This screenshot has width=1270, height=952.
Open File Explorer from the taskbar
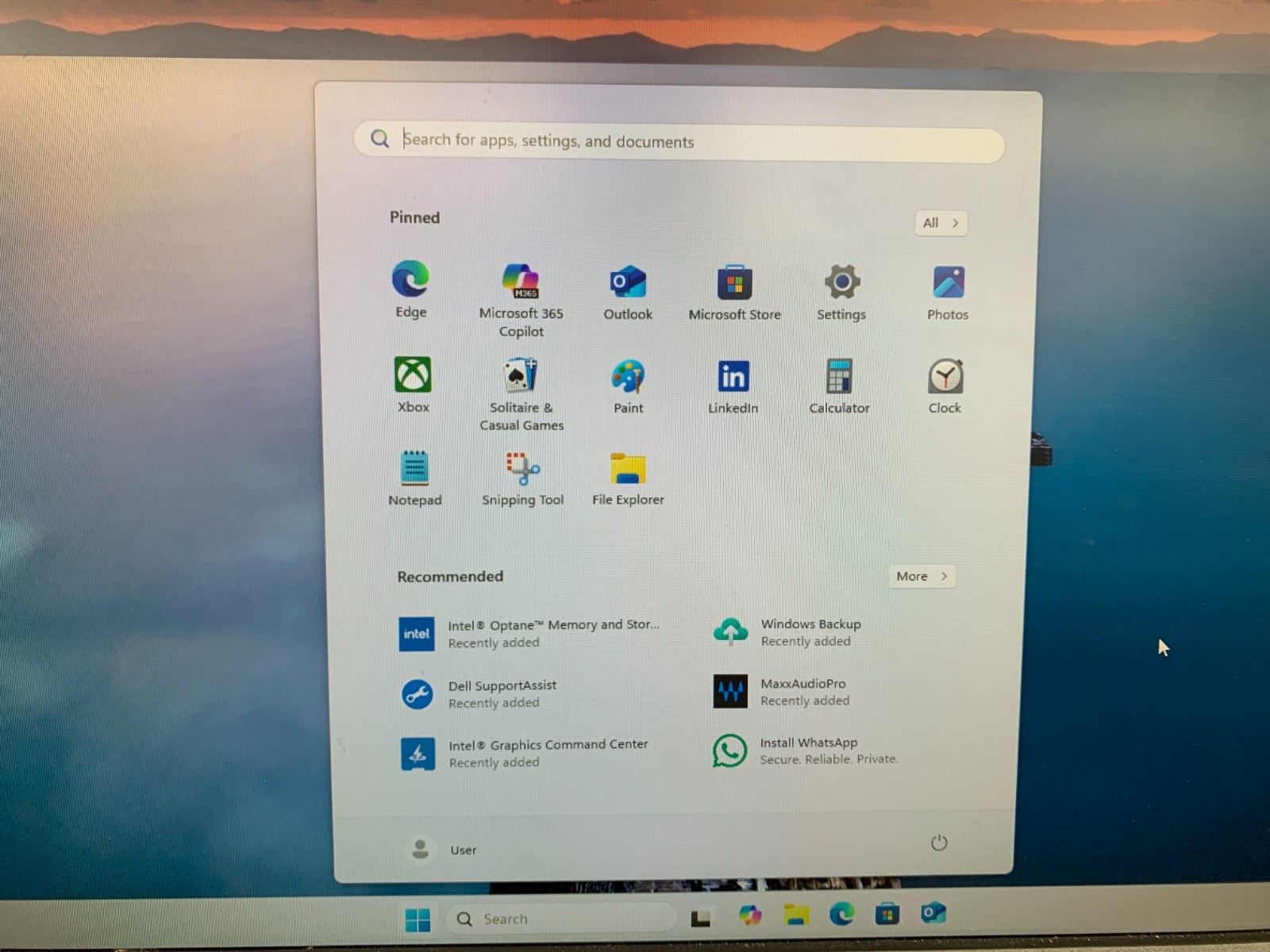point(796,916)
